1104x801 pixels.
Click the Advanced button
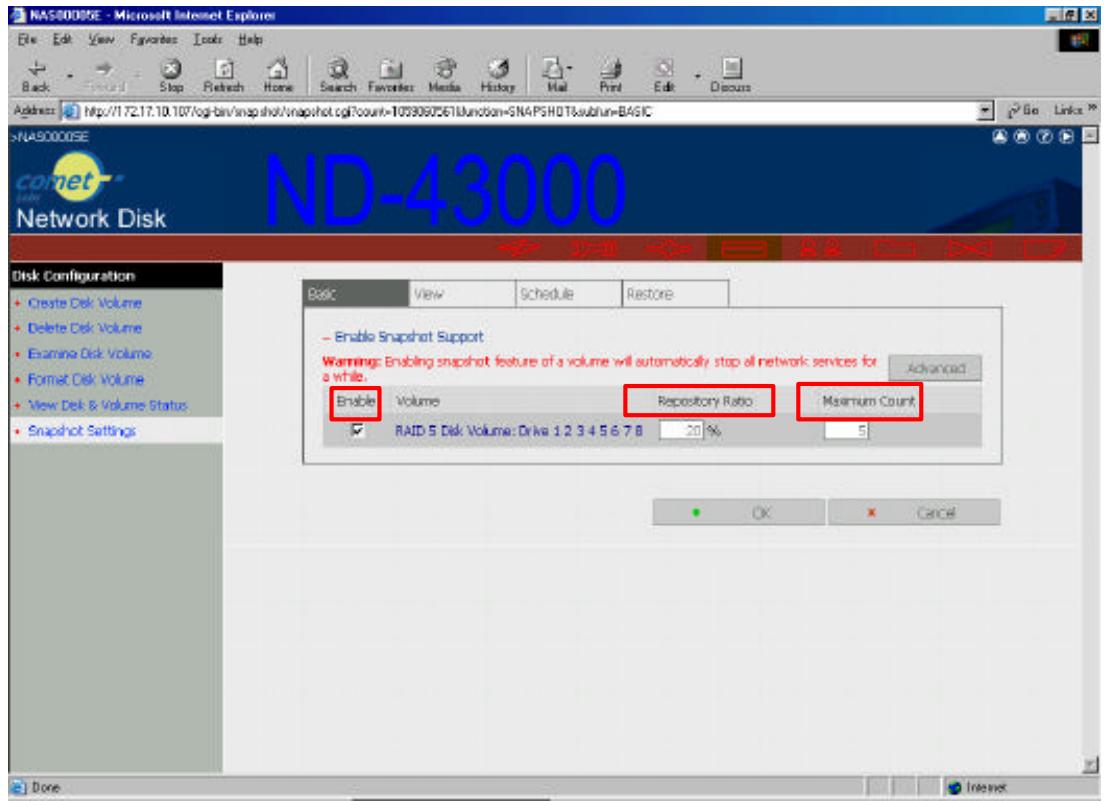tap(935, 368)
